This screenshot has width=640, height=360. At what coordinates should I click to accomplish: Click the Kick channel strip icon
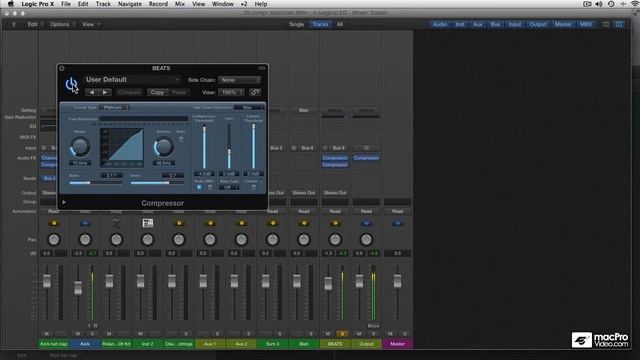coord(85,223)
